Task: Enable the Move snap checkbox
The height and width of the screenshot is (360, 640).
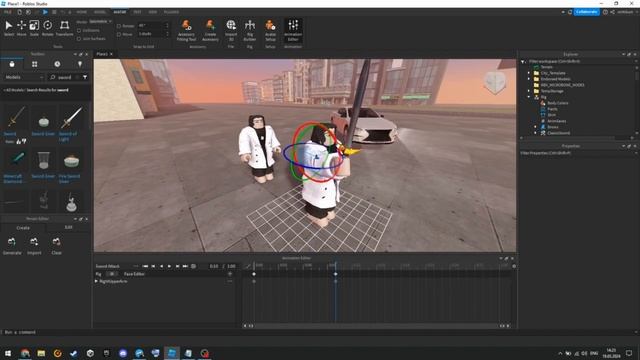Action: click(119, 34)
